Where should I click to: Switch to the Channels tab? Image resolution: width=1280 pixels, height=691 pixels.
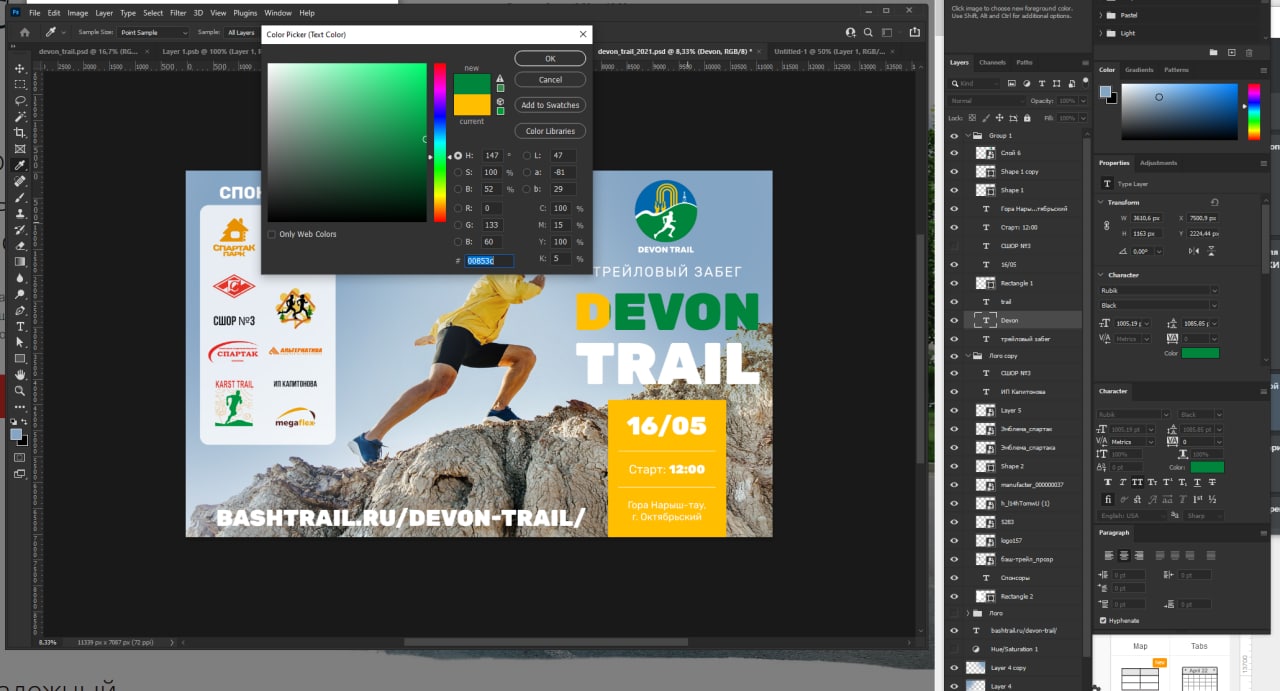click(992, 62)
